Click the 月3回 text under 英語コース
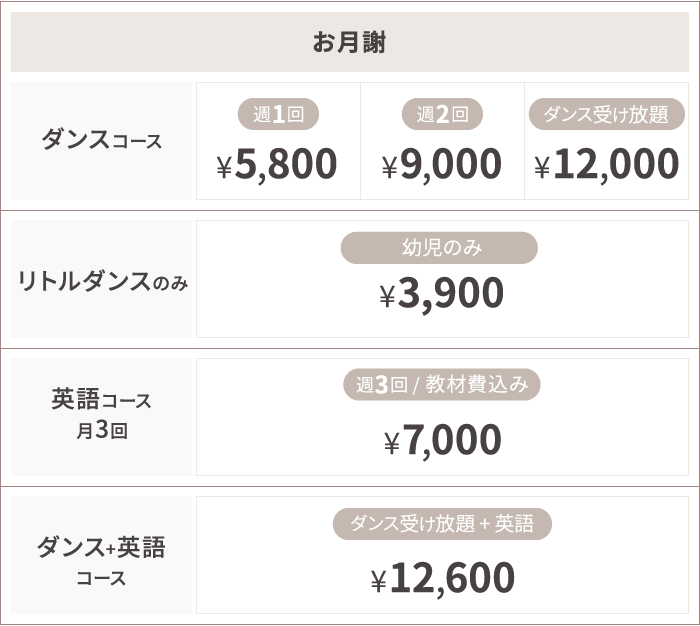The image size is (700, 626). point(102,430)
